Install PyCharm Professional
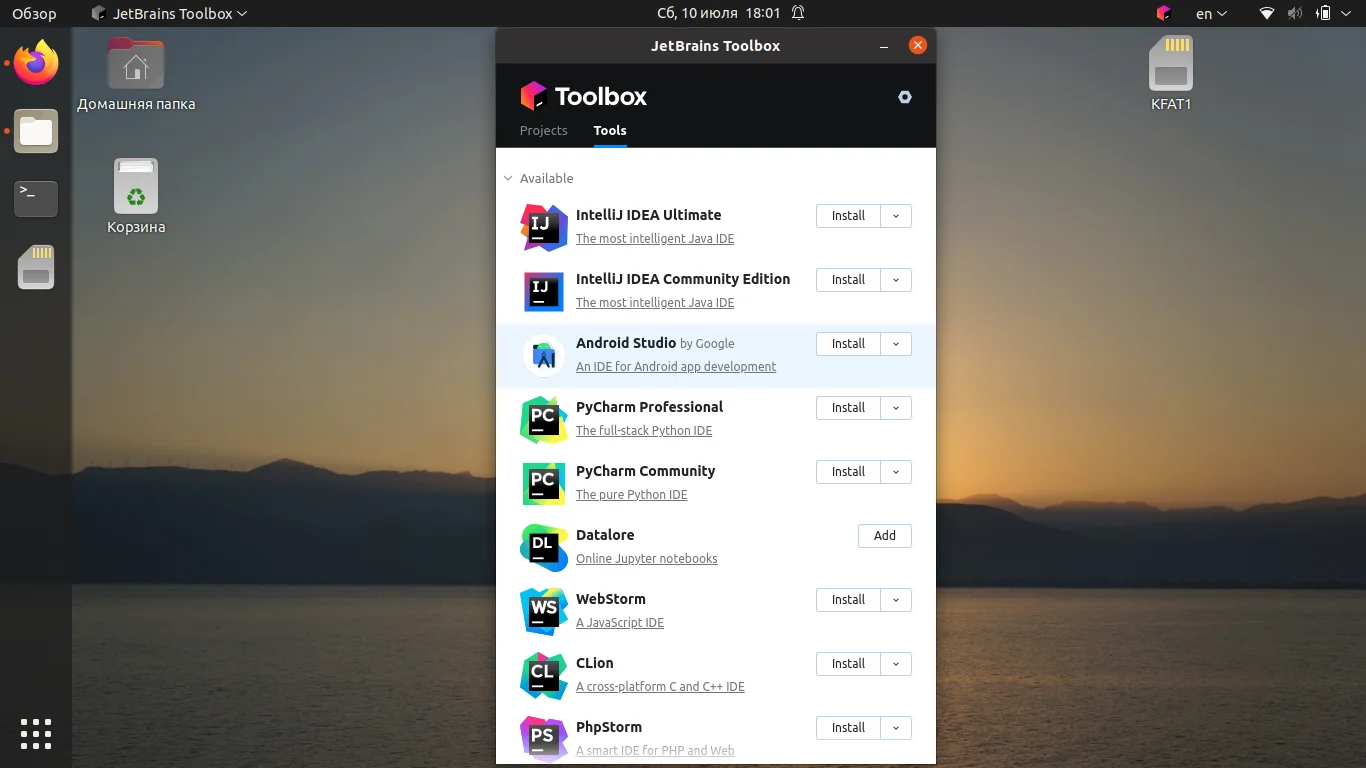Screen dimensions: 1366x768 (848, 408)
